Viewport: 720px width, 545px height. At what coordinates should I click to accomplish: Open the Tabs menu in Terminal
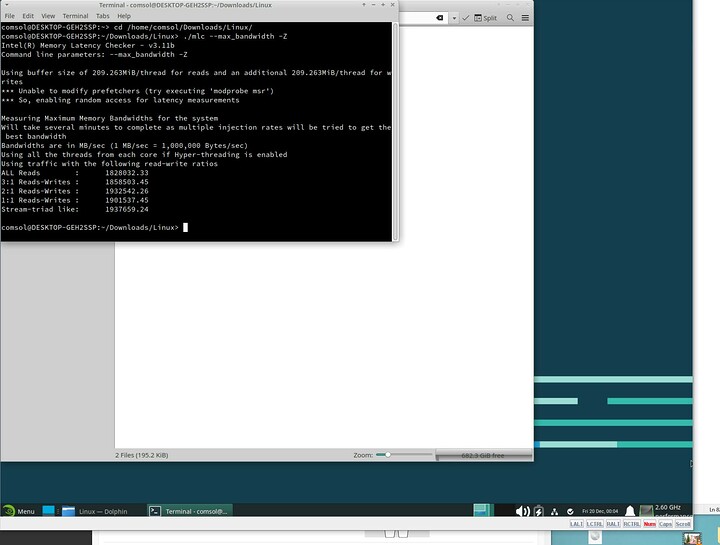click(102, 16)
